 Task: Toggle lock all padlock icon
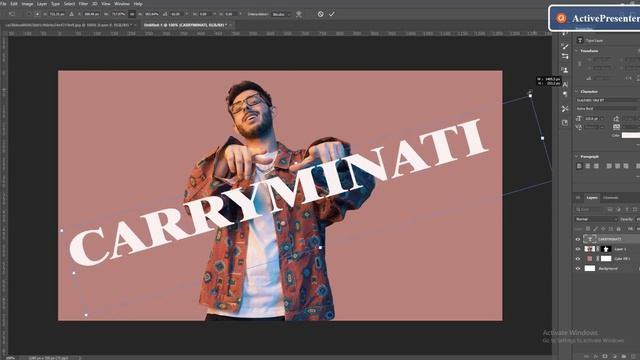coord(618,229)
